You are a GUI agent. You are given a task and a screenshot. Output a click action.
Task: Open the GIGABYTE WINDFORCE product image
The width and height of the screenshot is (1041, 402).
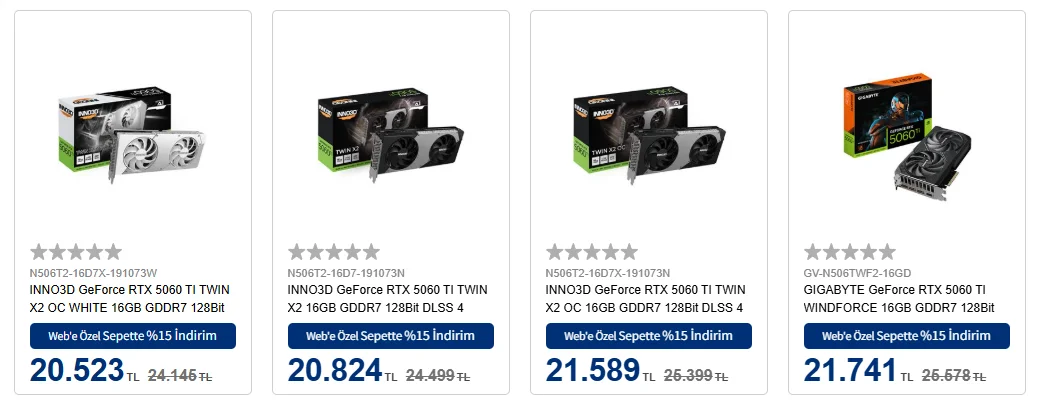[x=907, y=135]
